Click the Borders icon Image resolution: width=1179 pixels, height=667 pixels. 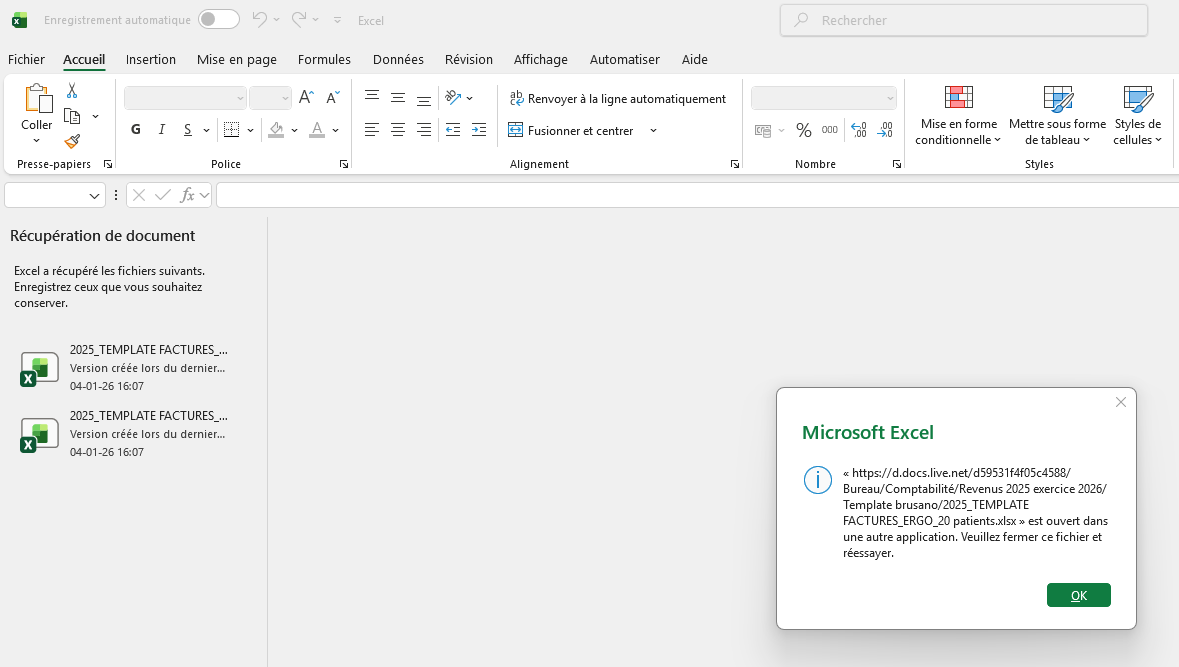pyautogui.click(x=232, y=130)
